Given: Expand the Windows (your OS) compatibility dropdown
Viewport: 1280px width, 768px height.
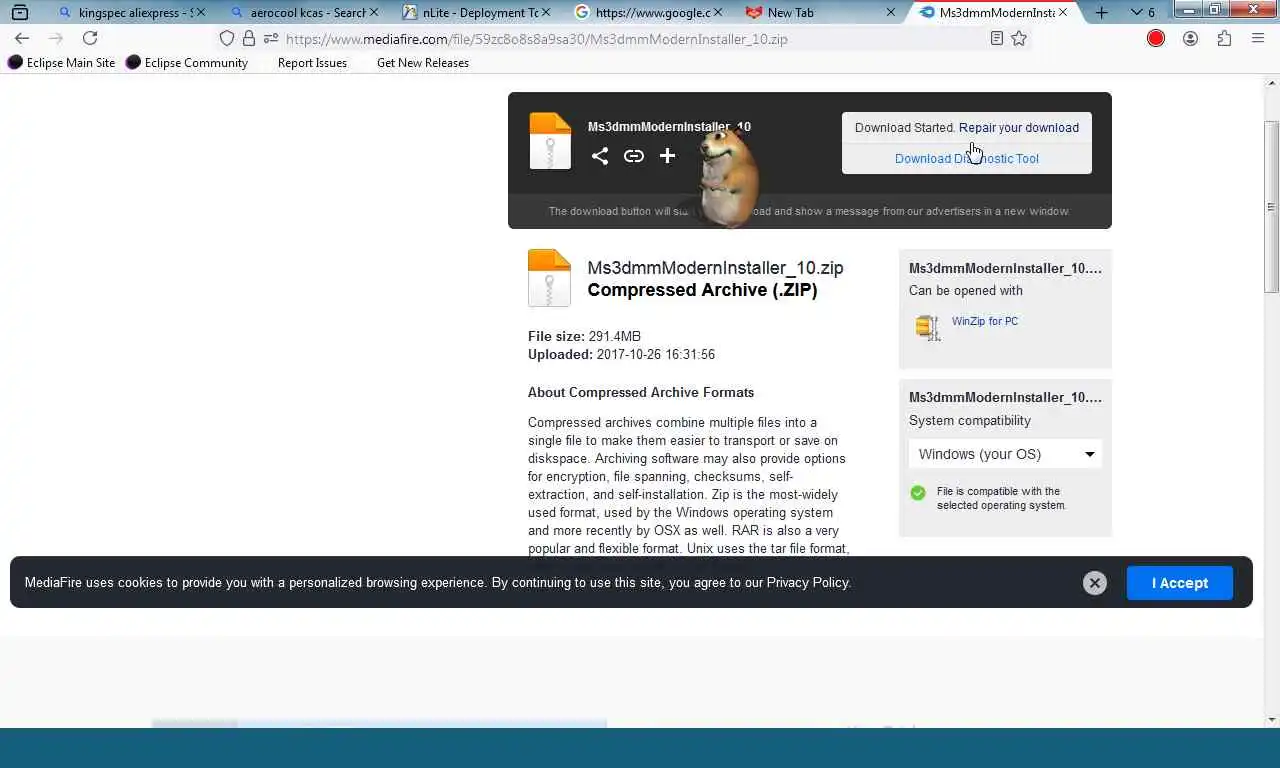Looking at the screenshot, I should click(x=1005, y=454).
